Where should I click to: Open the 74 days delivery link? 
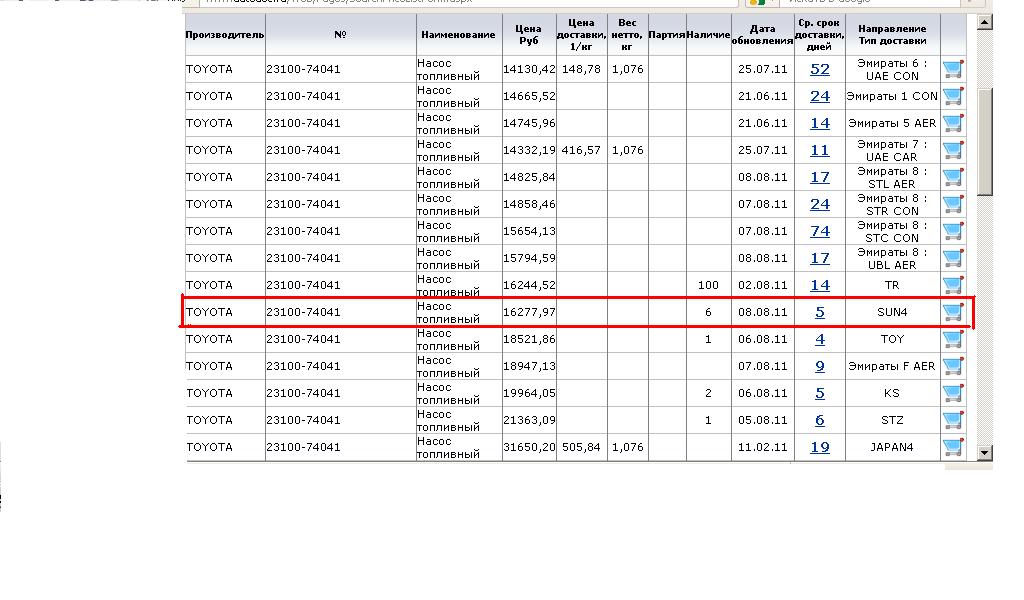click(x=820, y=231)
